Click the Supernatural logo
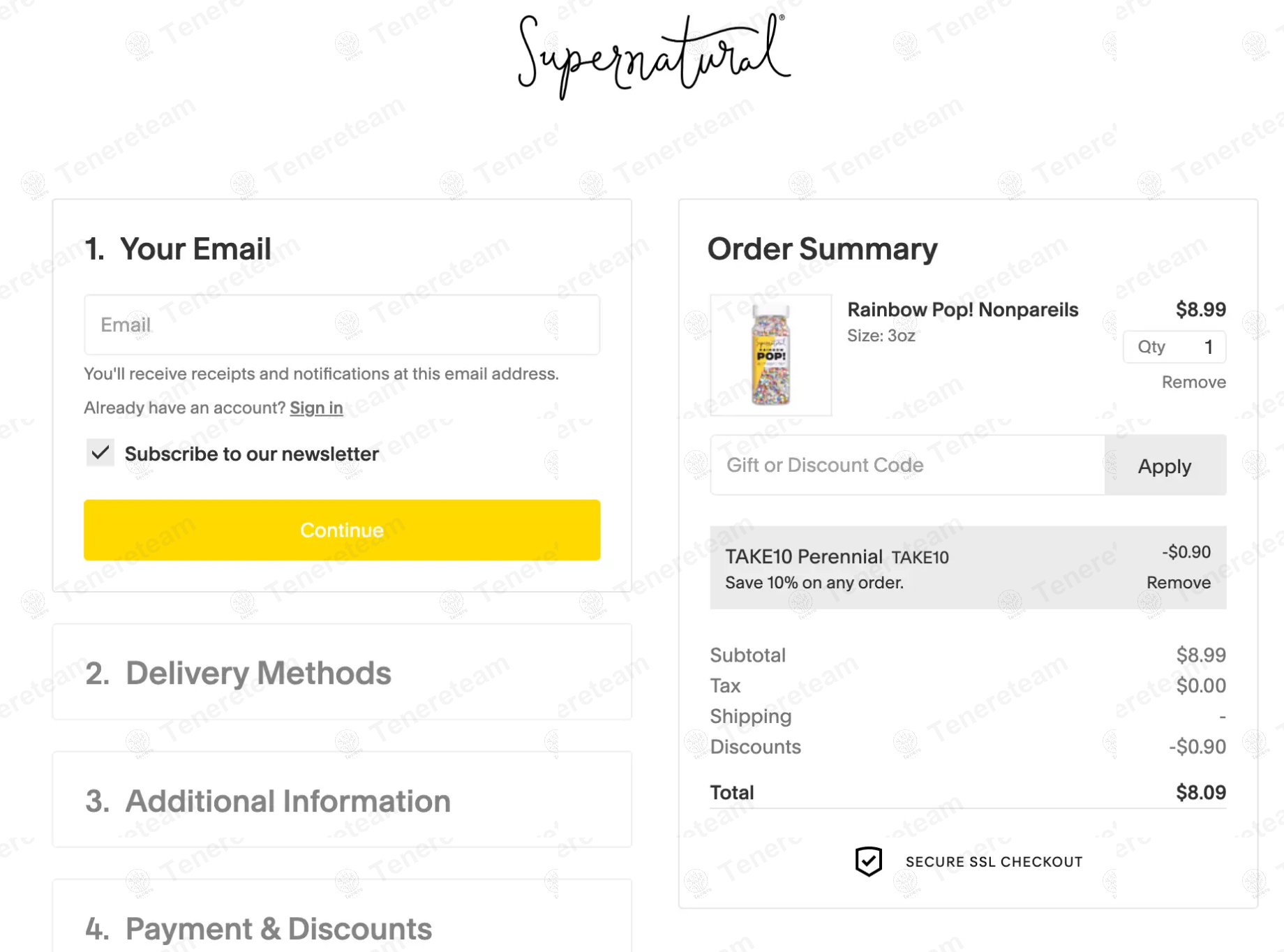Viewport: 1284px width, 952px height. click(x=654, y=56)
